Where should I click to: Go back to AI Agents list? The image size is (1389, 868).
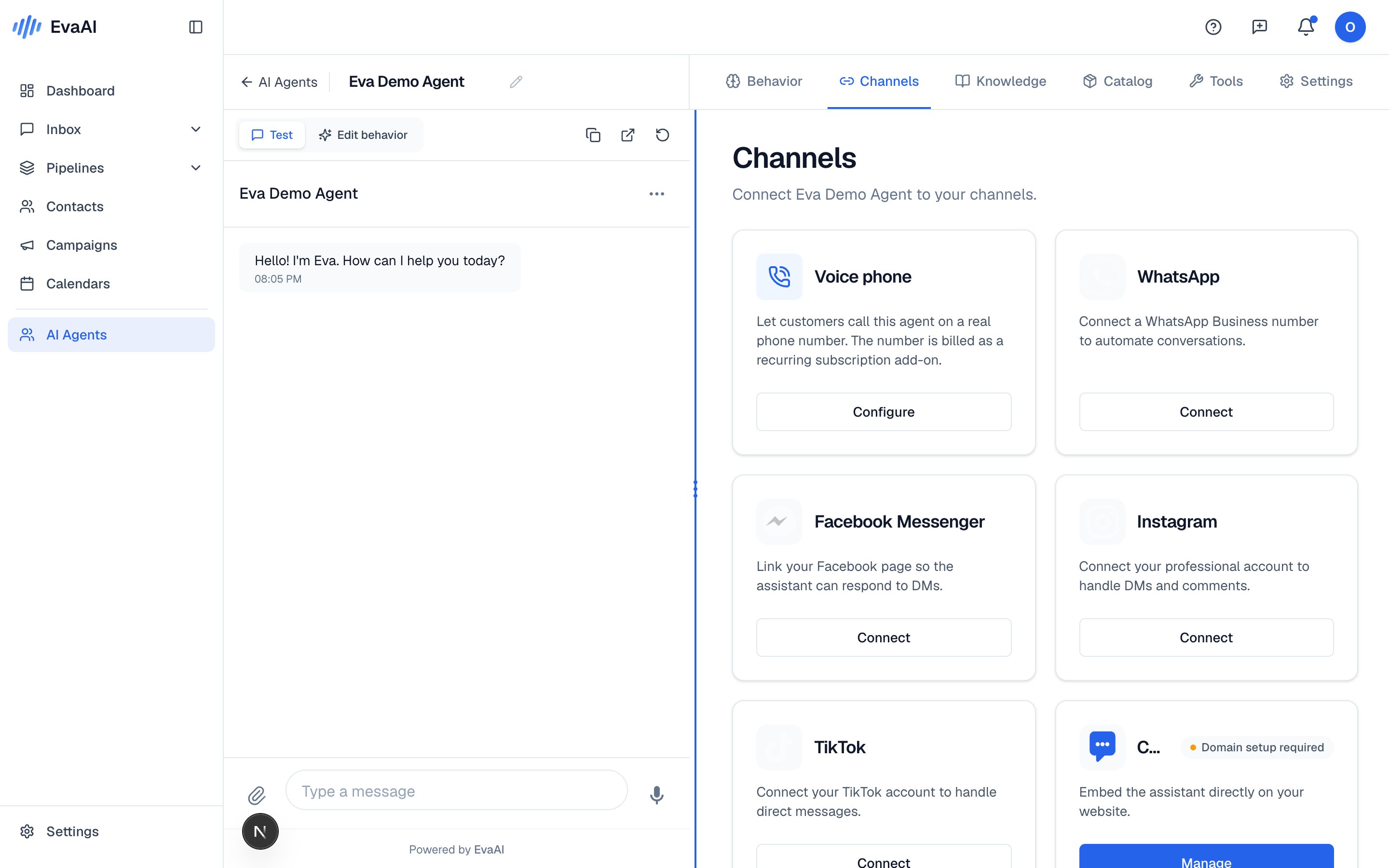coord(279,82)
